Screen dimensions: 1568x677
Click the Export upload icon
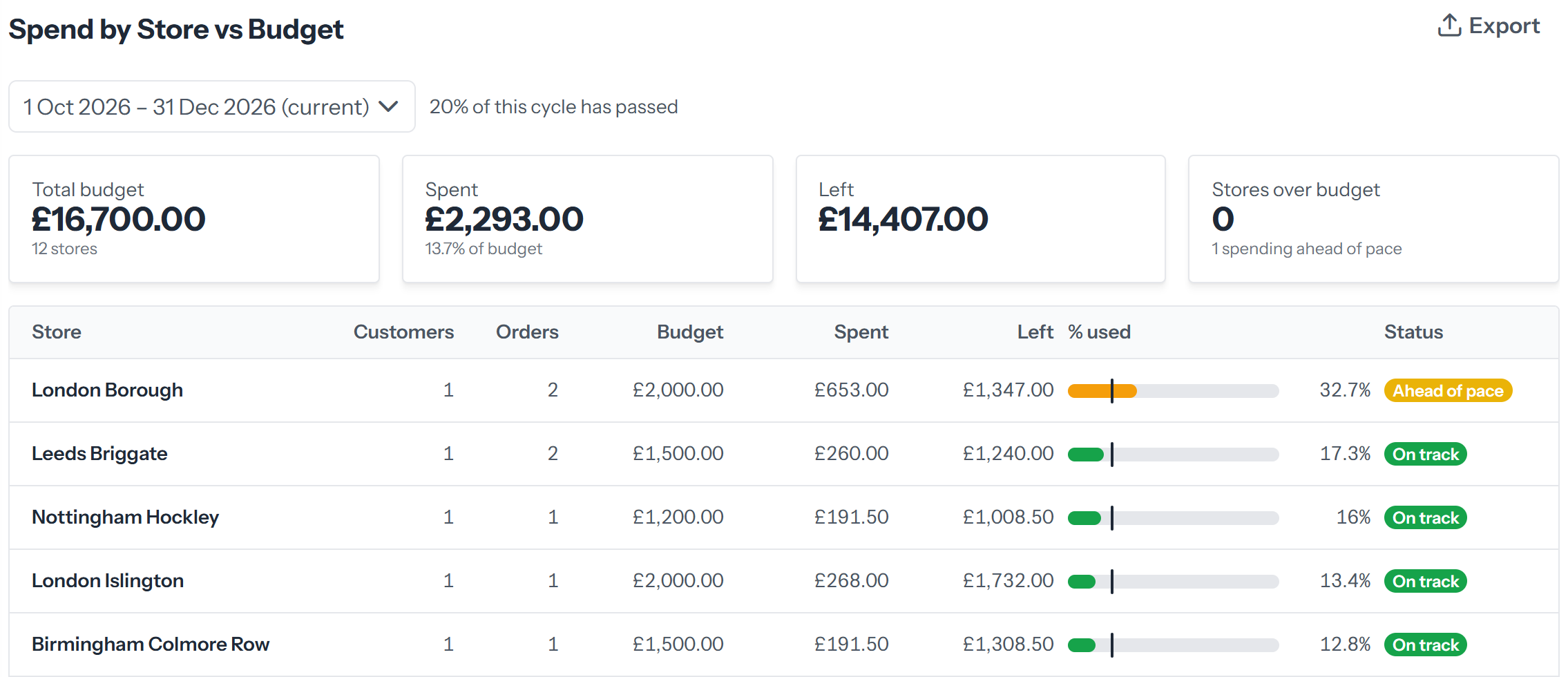[x=1449, y=26]
